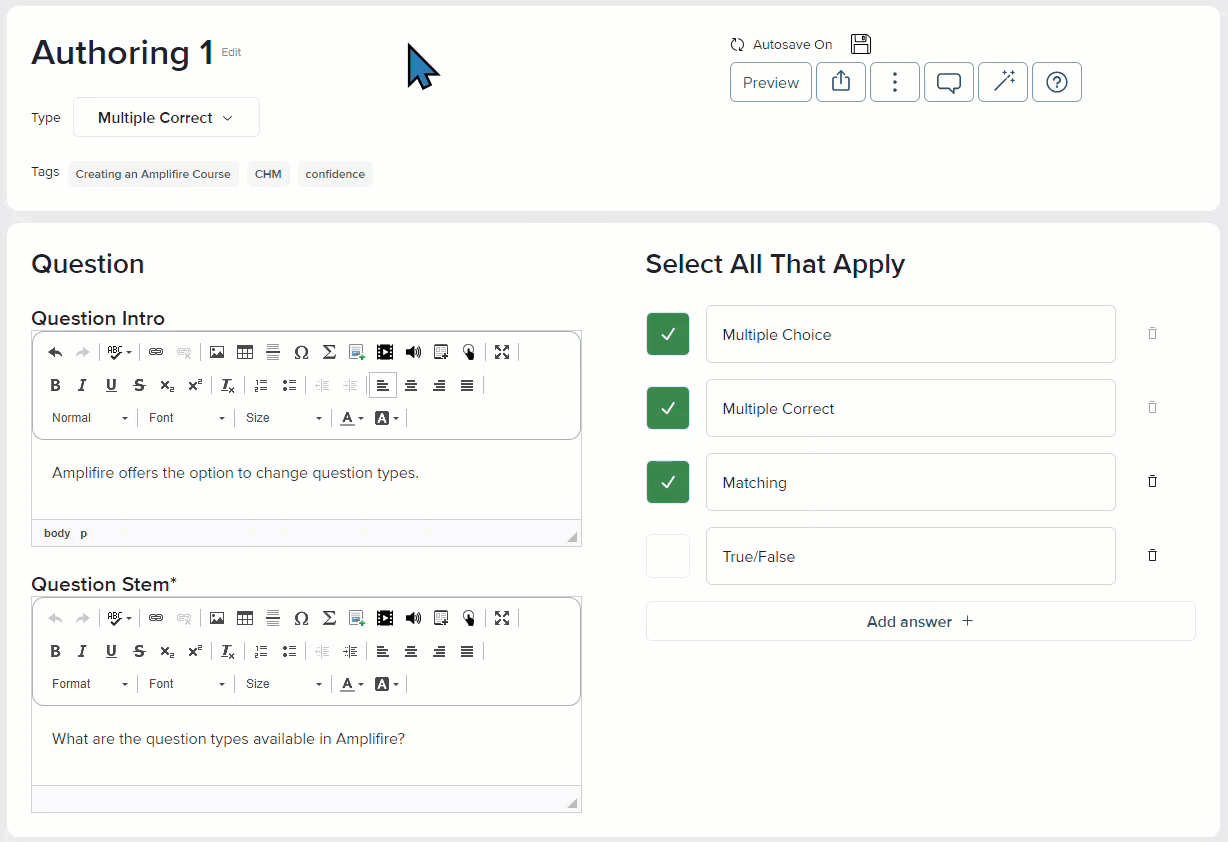Image resolution: width=1228 pixels, height=842 pixels.
Task: Click the Preview button
Action: click(771, 82)
